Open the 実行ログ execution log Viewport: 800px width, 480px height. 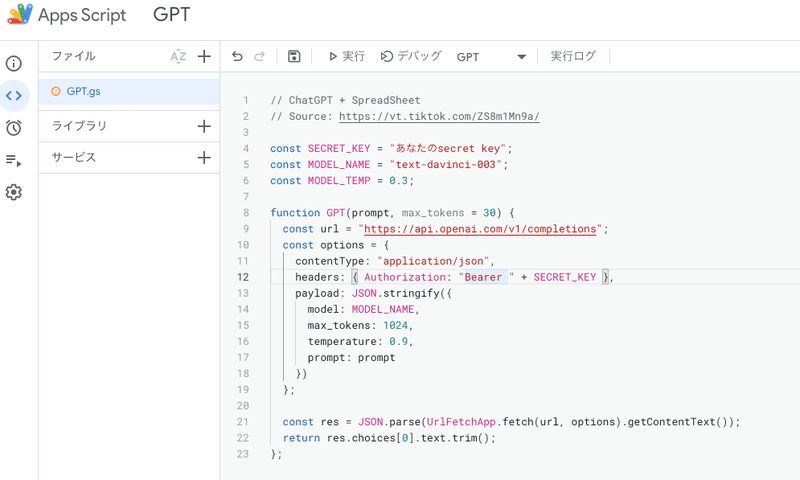point(573,56)
